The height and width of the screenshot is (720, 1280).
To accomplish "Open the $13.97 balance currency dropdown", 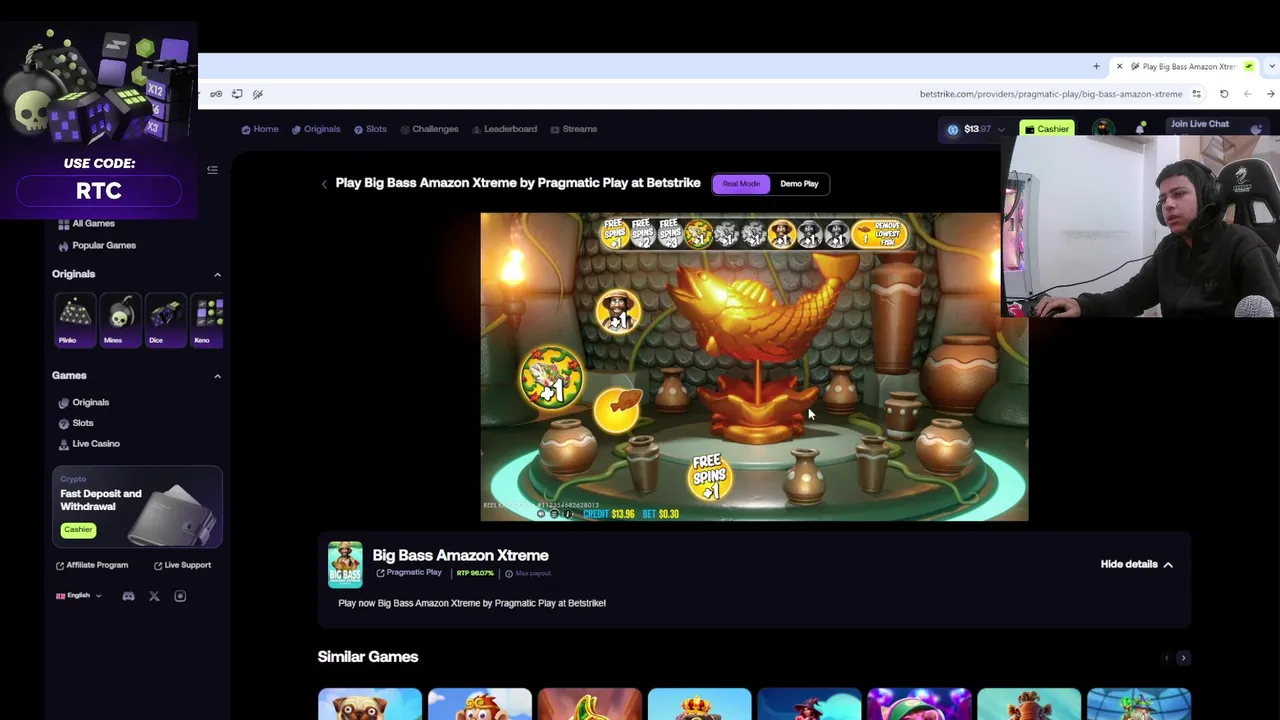I will click(976, 129).
